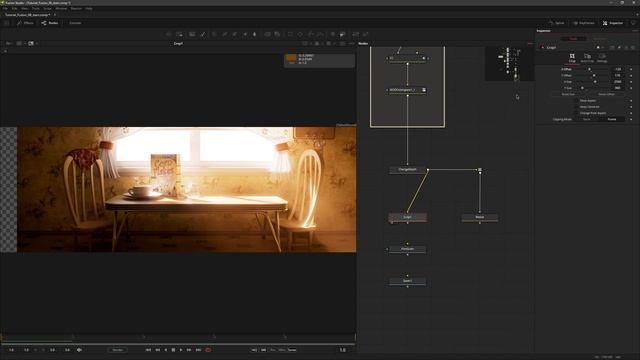Screen dimensions: 640x360
Task: Click the Reset Size button
Action: [x=568, y=94]
